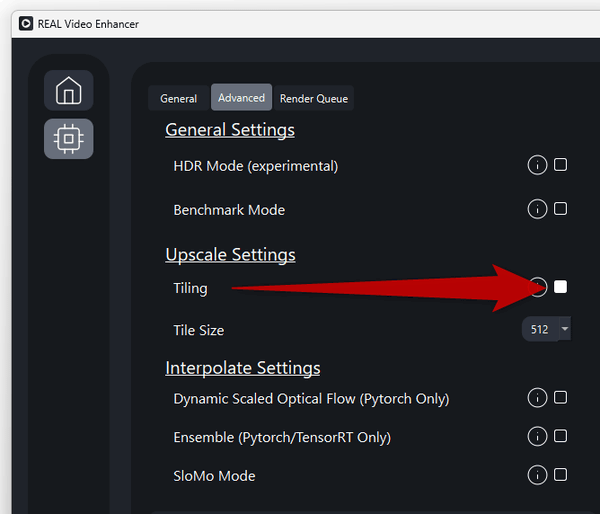
Task: Toggle the Tiling checkbox
Action: [x=561, y=287]
